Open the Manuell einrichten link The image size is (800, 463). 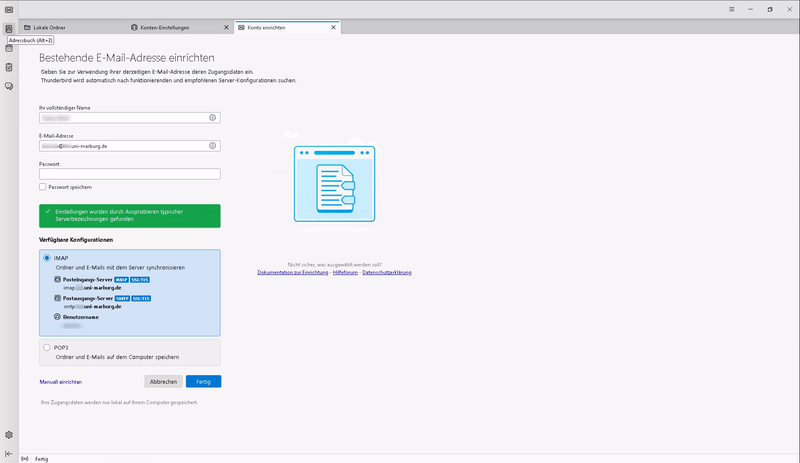click(x=60, y=382)
